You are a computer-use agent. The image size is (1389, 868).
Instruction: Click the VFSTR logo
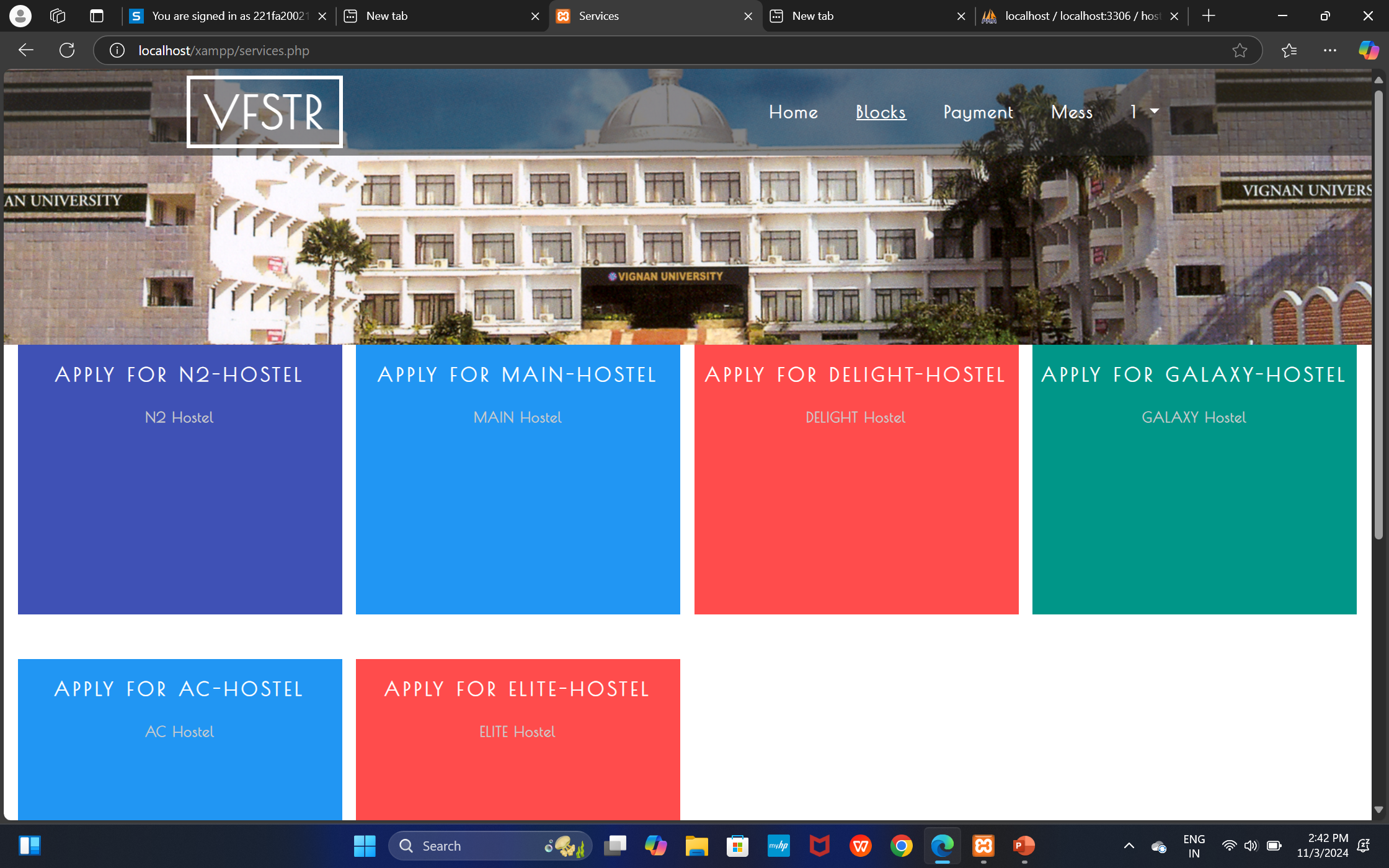[265, 112]
